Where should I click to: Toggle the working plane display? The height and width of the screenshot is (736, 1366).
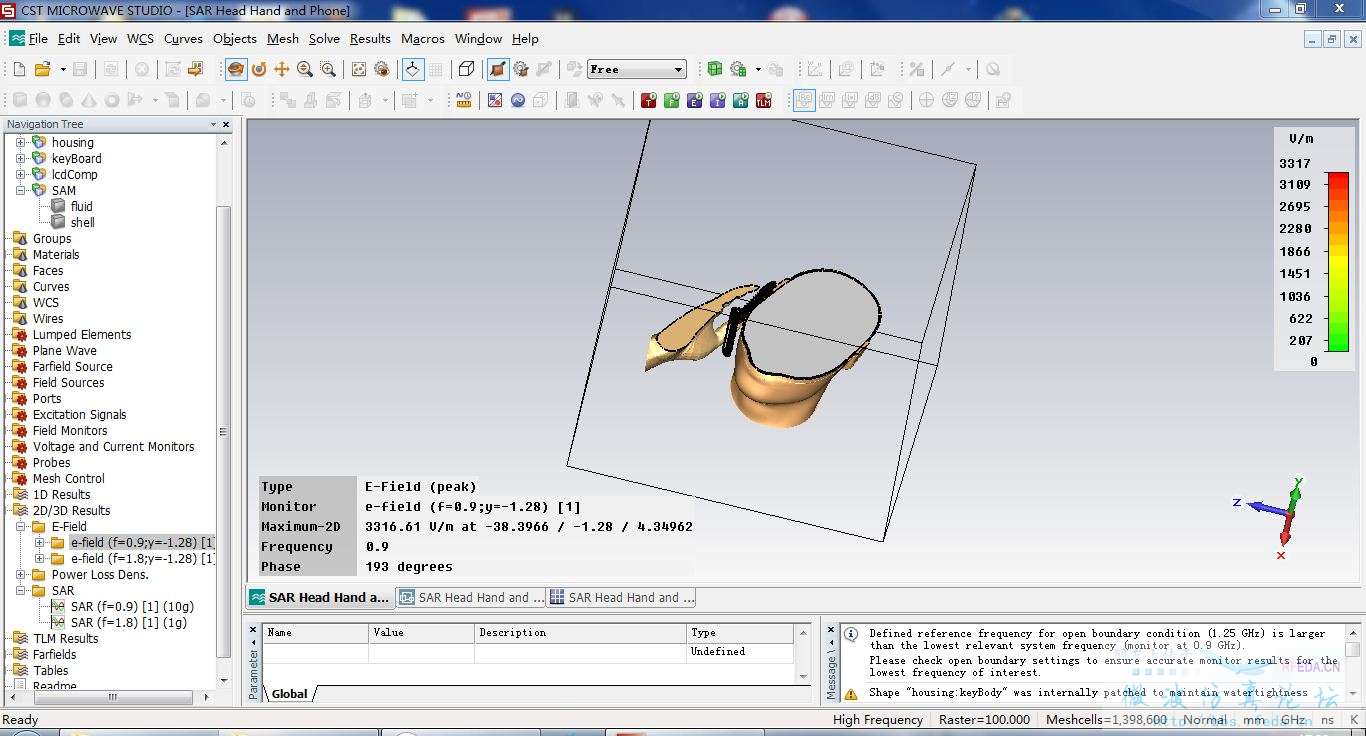pyautogui.click(x=412, y=69)
